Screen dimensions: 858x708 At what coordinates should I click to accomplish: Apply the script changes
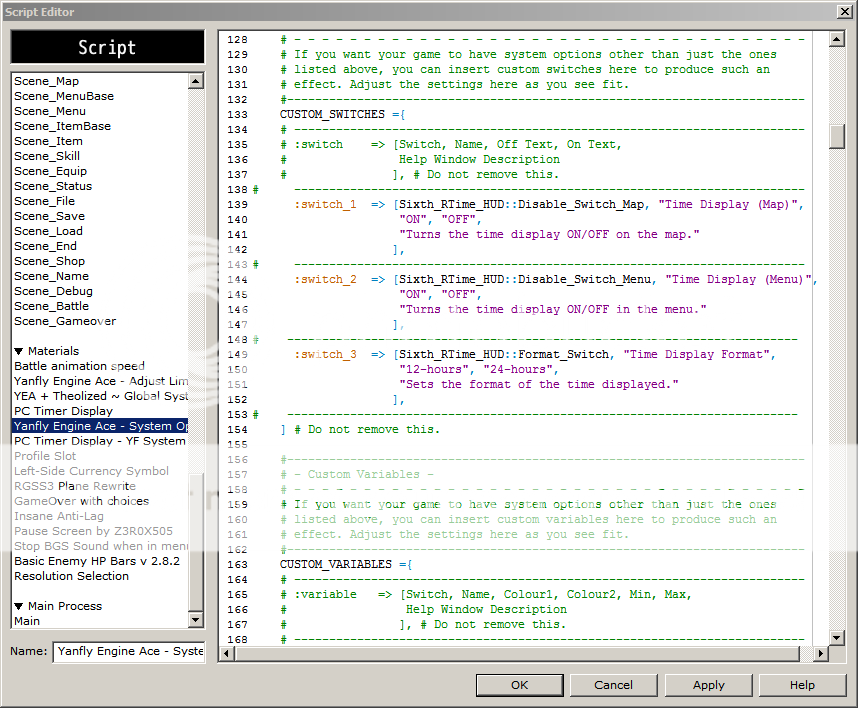pyautogui.click(x=708, y=685)
